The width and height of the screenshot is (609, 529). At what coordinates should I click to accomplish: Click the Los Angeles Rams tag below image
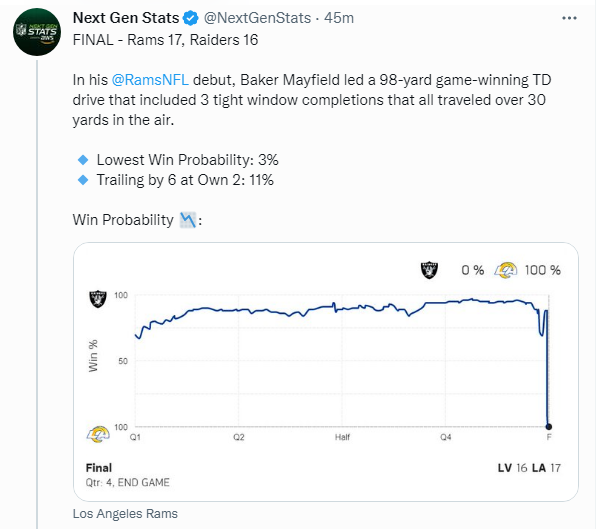[x=125, y=514]
